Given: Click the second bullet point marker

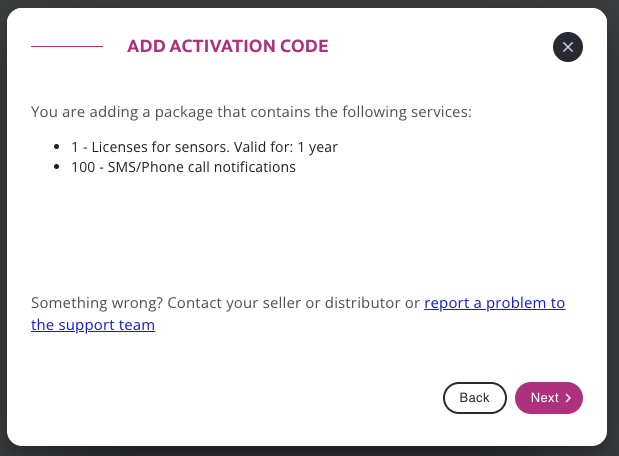Looking at the screenshot, I should [61, 168].
